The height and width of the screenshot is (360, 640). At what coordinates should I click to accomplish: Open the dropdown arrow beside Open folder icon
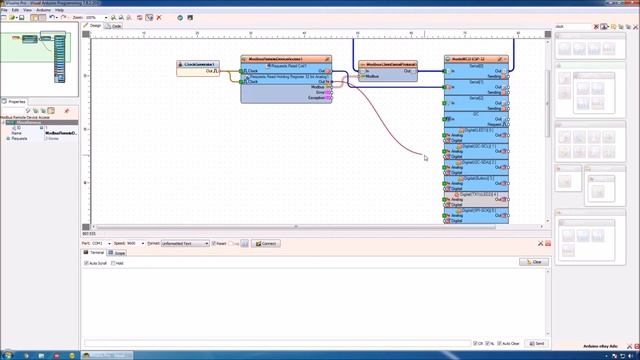tap(16, 18)
